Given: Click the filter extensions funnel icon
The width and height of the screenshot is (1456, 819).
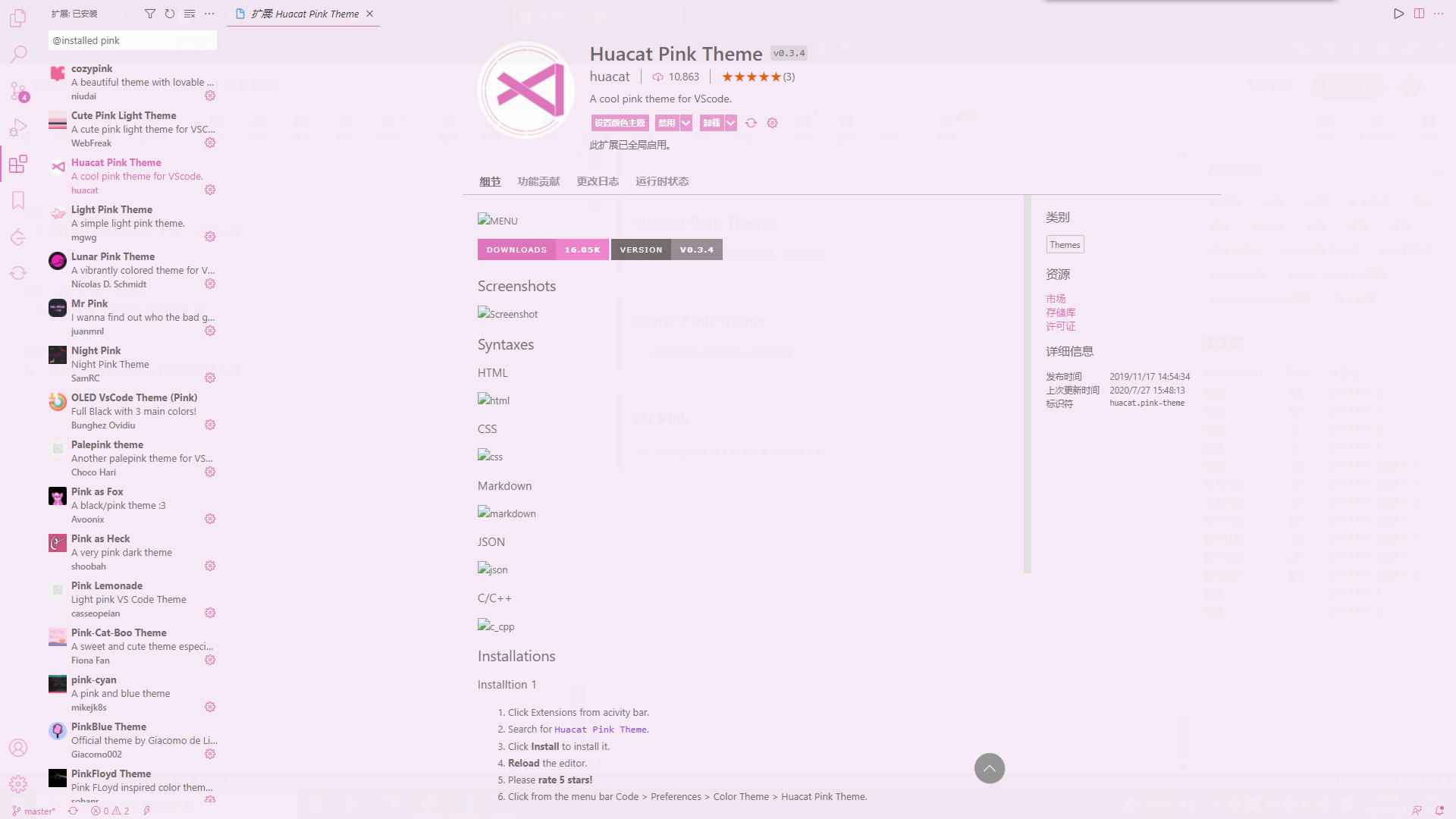Looking at the screenshot, I should (150, 14).
